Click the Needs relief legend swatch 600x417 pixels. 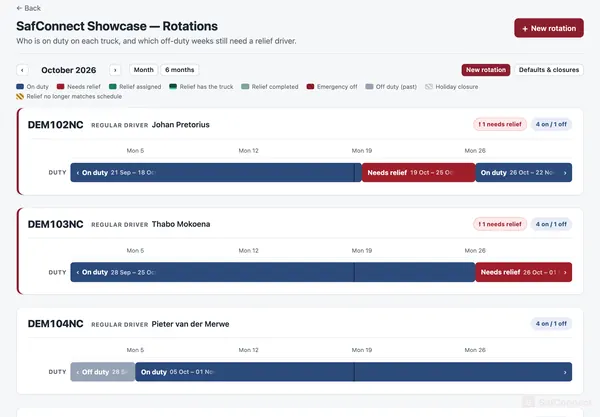(x=60, y=86)
